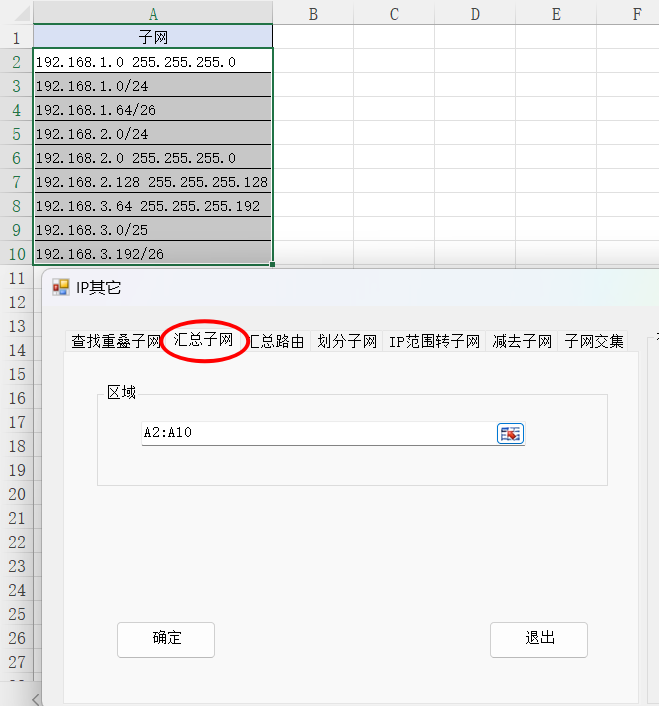Select cell containing 192.168.2.0/24
Screen dimensions: 659x706
(153, 133)
